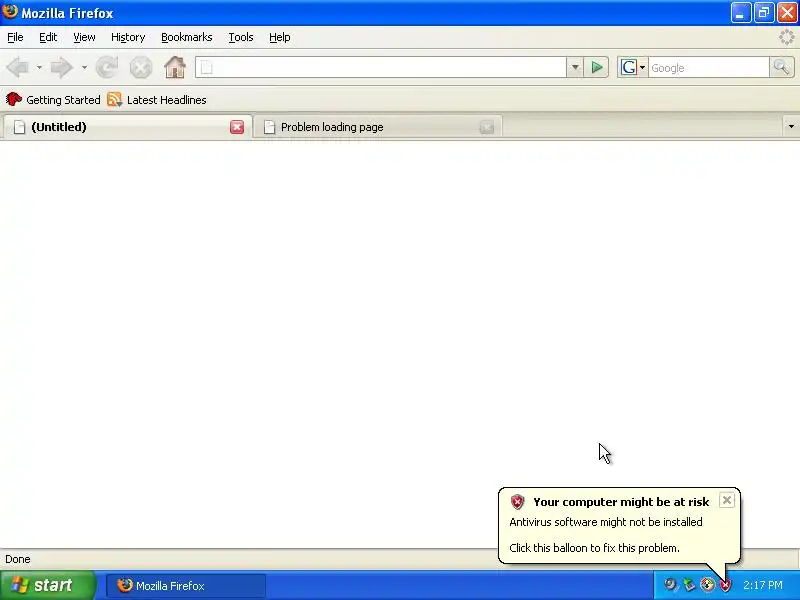Open the list all tabs dropdown
The width and height of the screenshot is (800, 600).
point(791,127)
